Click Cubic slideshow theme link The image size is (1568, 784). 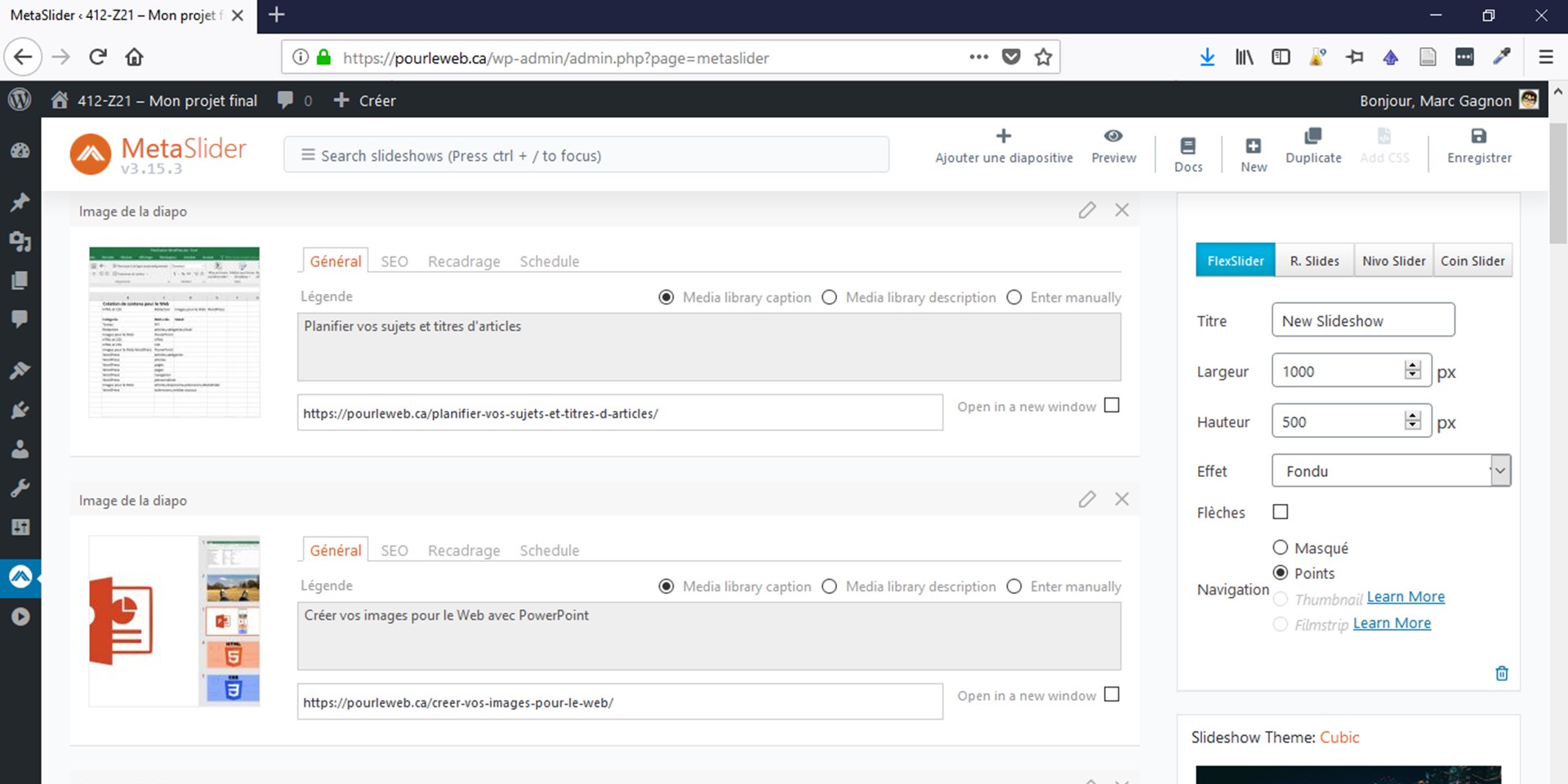tap(1339, 737)
